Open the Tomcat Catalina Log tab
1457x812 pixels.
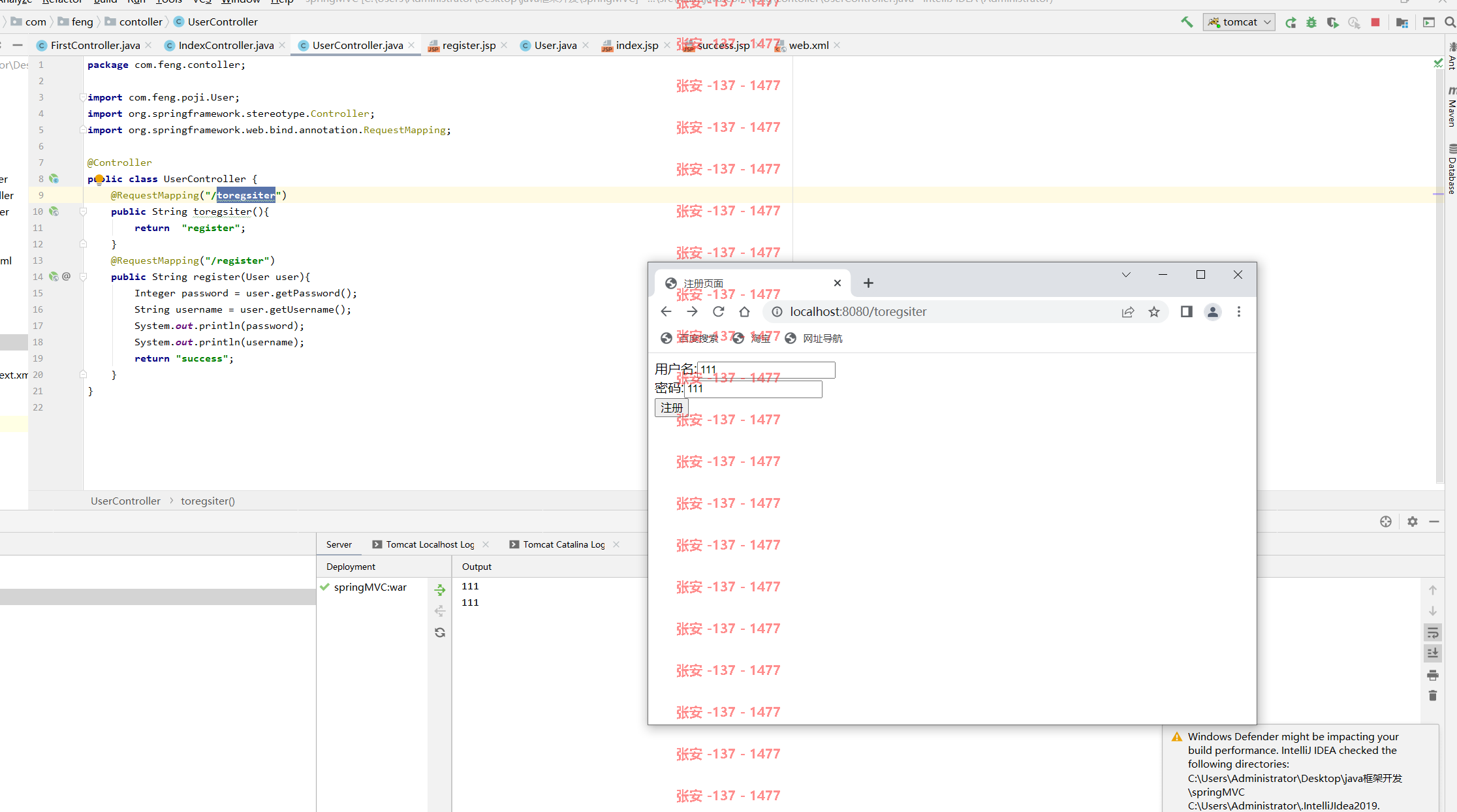563,544
